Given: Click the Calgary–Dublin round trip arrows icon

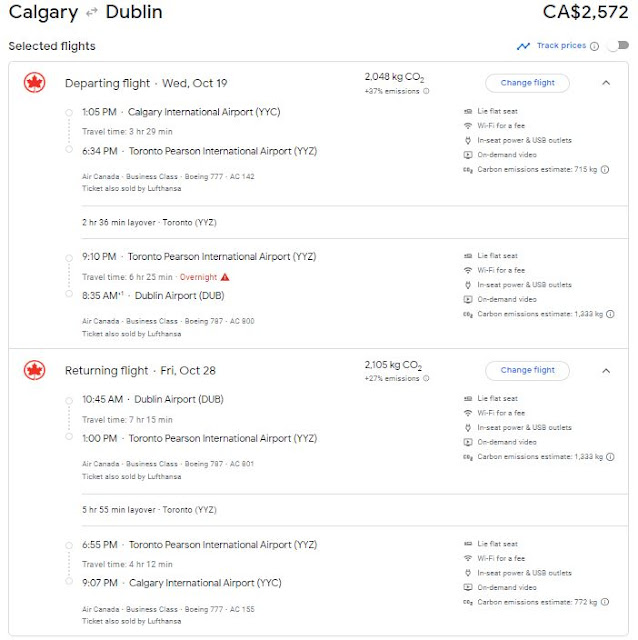Looking at the screenshot, I should coord(92,13).
